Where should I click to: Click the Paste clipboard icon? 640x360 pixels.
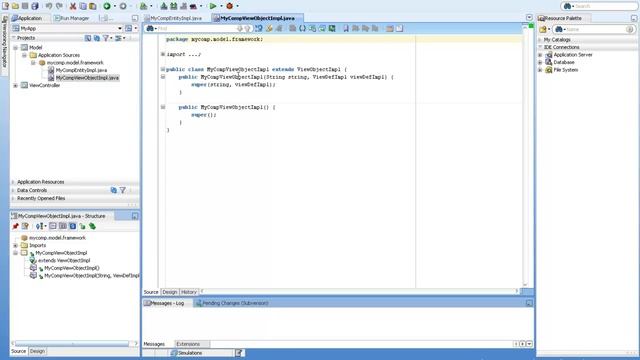(93, 6)
